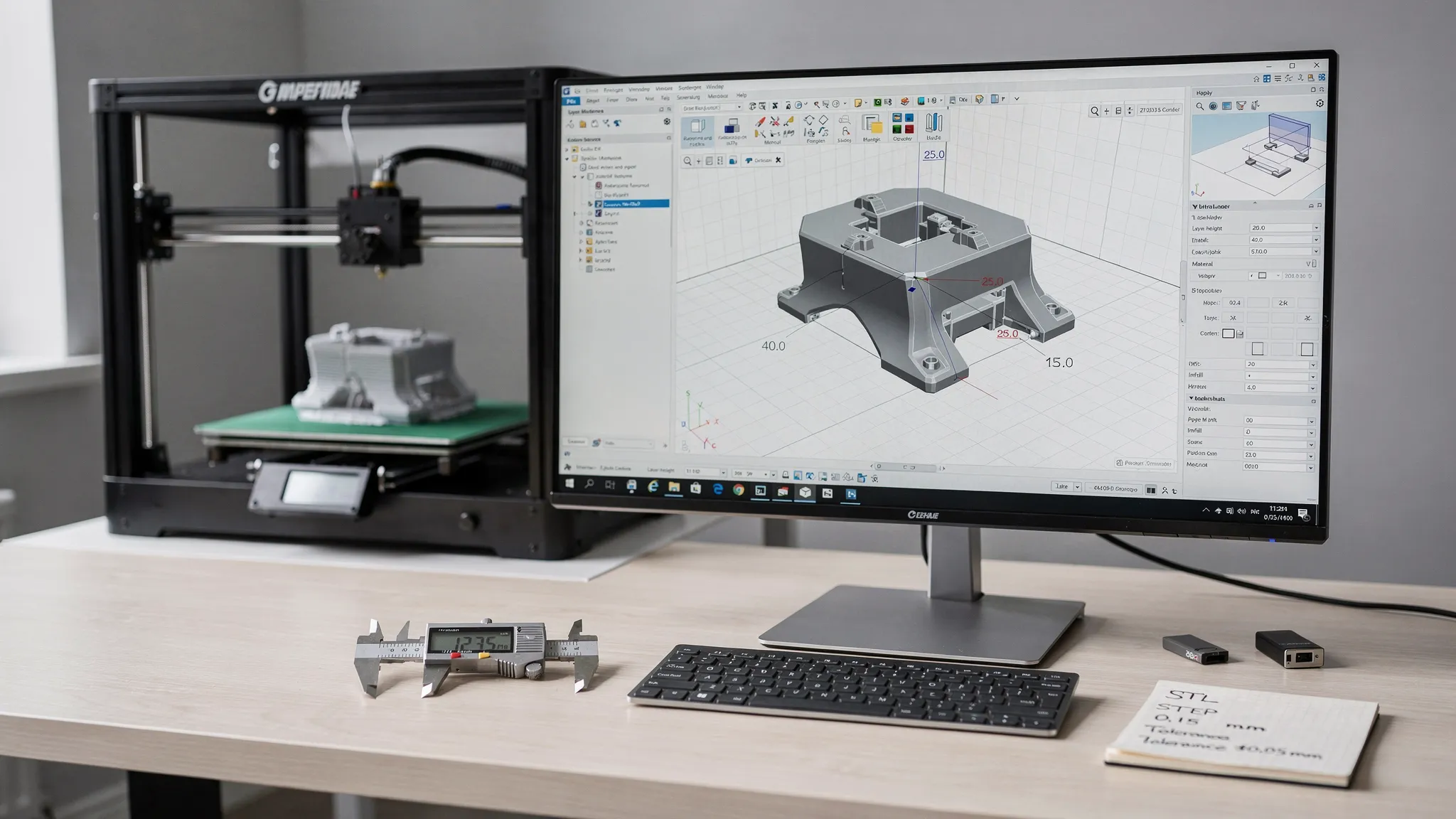This screenshot has height=819, width=1456.
Task: Click the orange folder icon in left panel toolbar
Action: pos(583,124)
